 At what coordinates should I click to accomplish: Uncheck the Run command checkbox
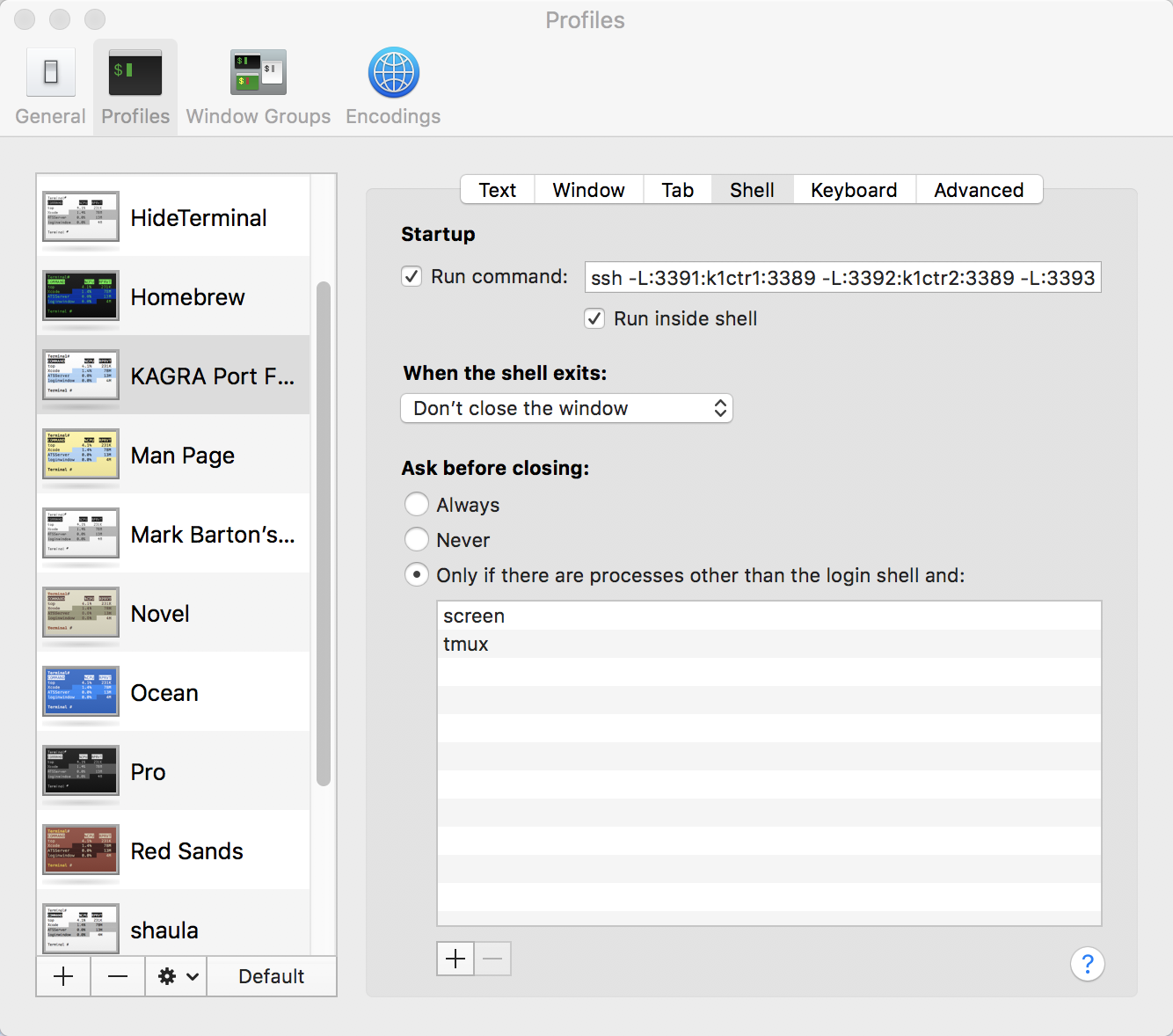tap(412, 277)
